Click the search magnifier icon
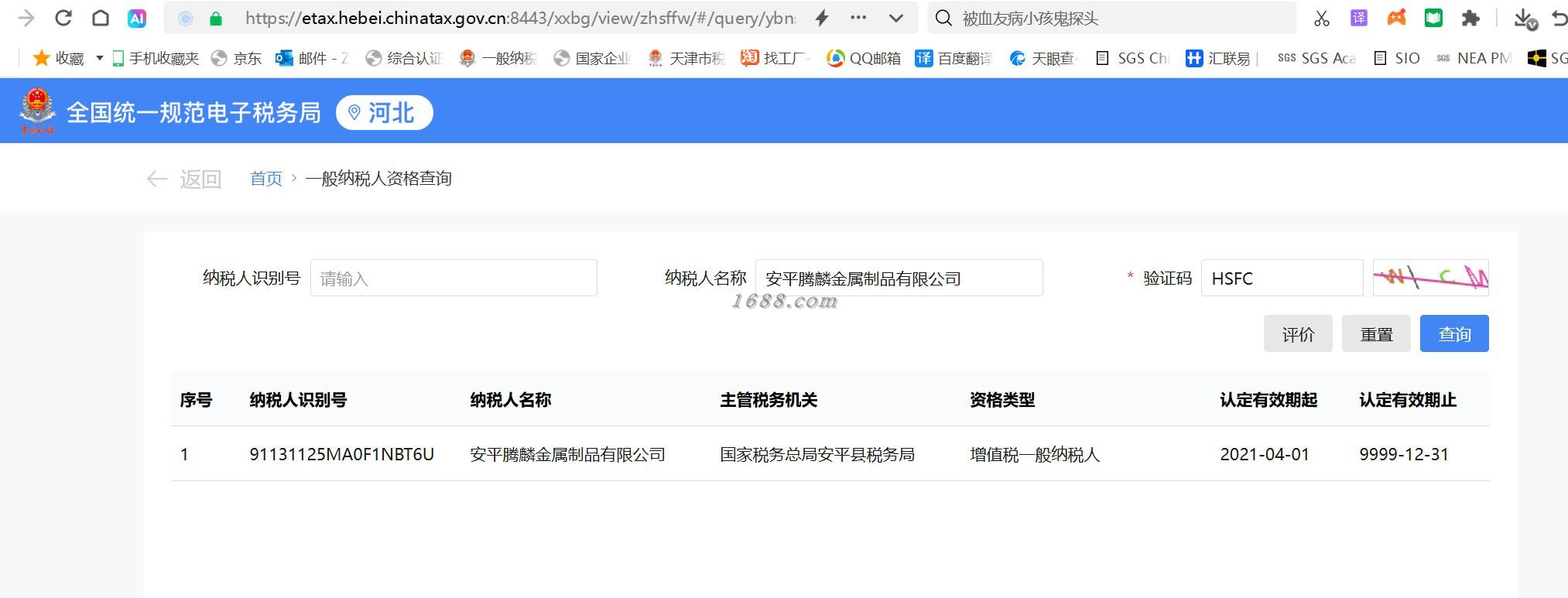 click(x=943, y=19)
